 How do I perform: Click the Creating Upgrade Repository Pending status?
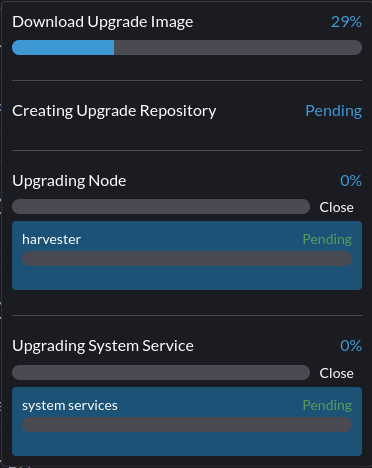(334, 111)
